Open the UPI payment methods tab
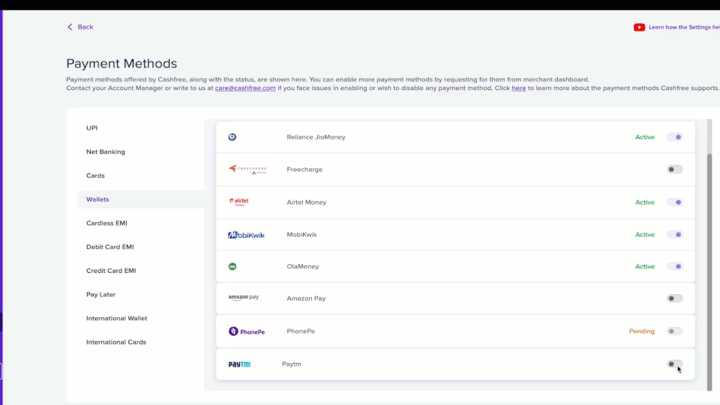 [x=92, y=128]
